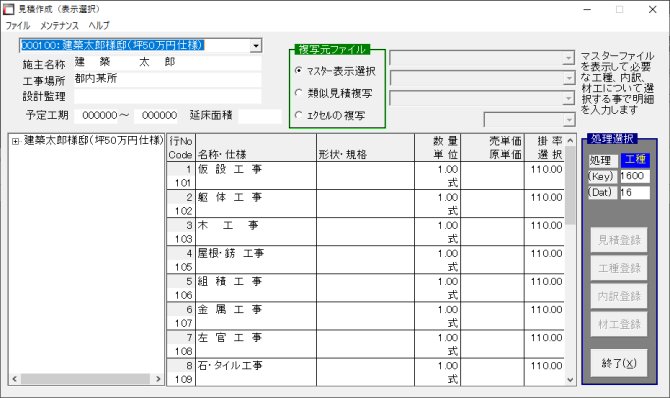Click the (Key) field showing 1600
The width and height of the screenshot is (670, 398).
point(635,176)
